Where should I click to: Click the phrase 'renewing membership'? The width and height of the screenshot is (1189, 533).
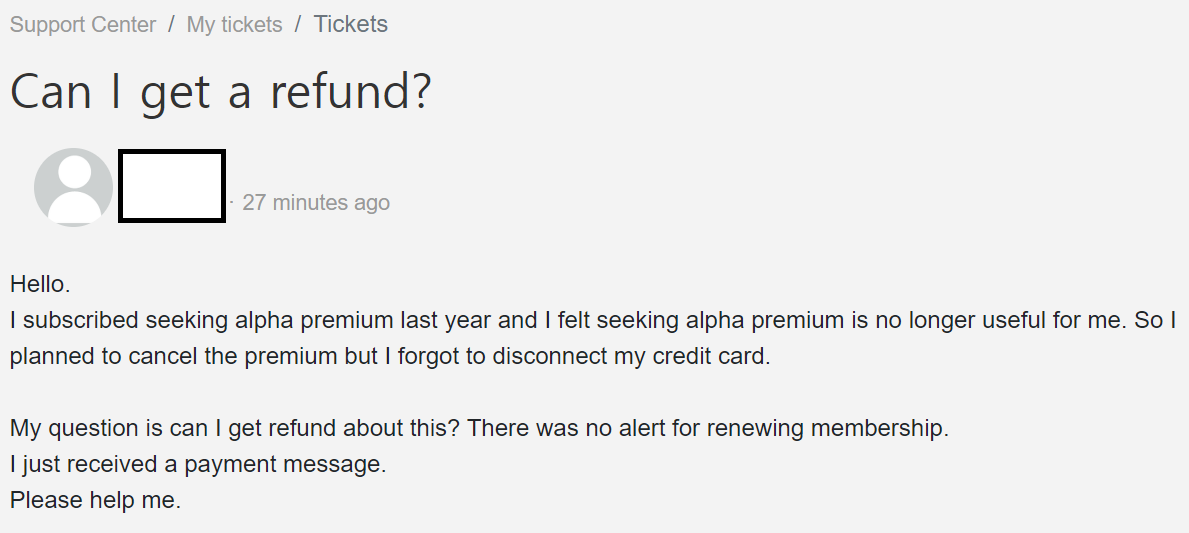pyautogui.click(x=826, y=429)
